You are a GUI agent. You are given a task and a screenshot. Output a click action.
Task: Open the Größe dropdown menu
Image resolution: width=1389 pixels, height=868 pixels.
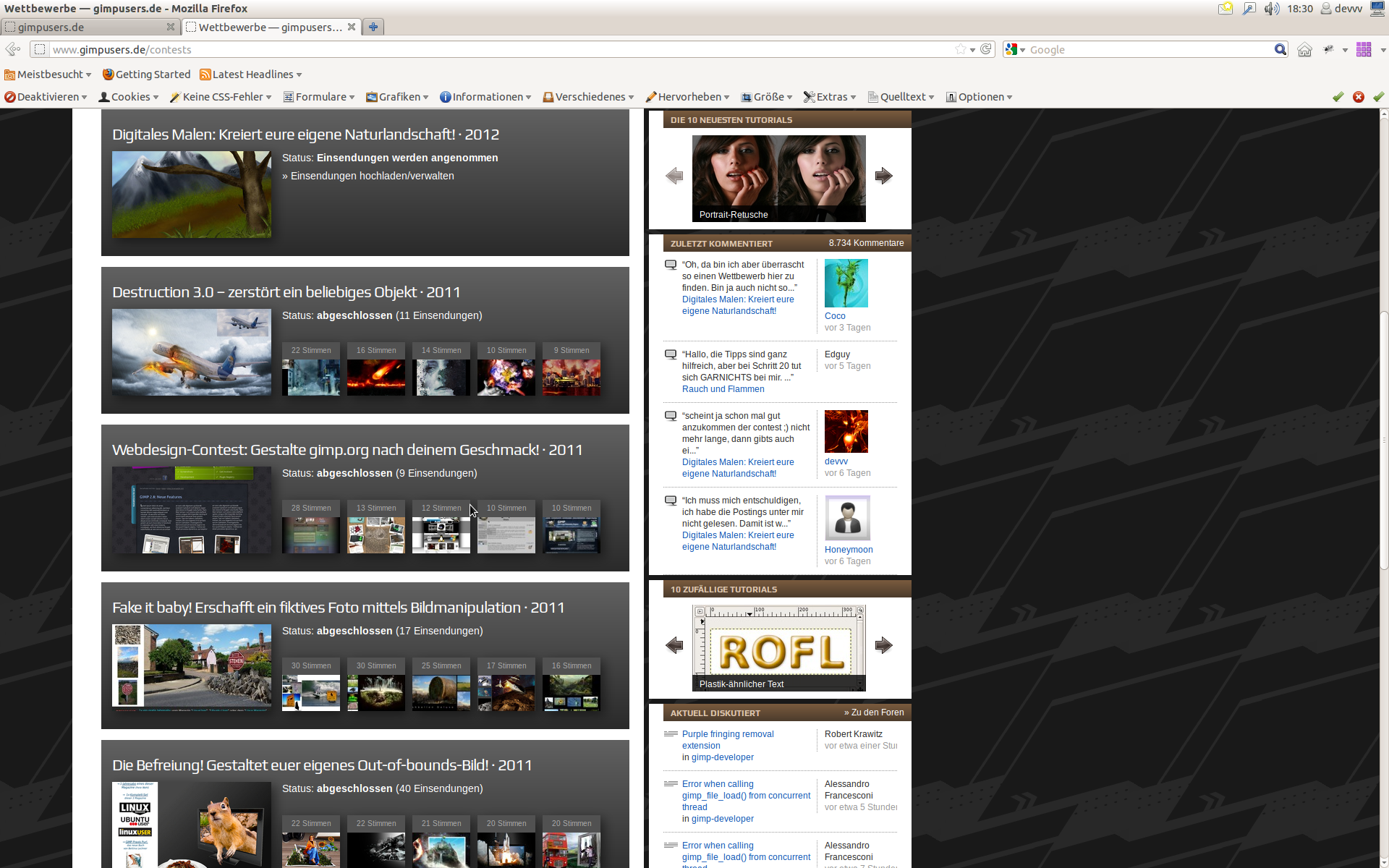tap(767, 97)
